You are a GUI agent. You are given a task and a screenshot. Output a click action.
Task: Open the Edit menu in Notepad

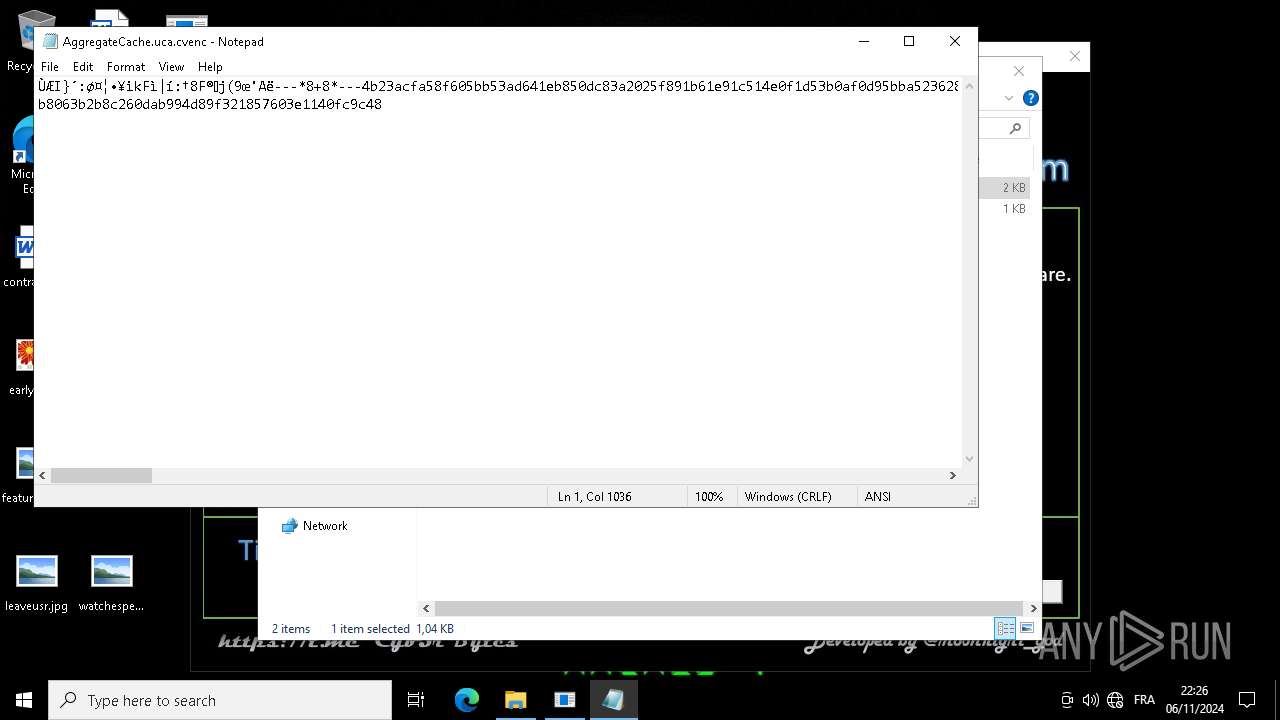tap(83, 67)
